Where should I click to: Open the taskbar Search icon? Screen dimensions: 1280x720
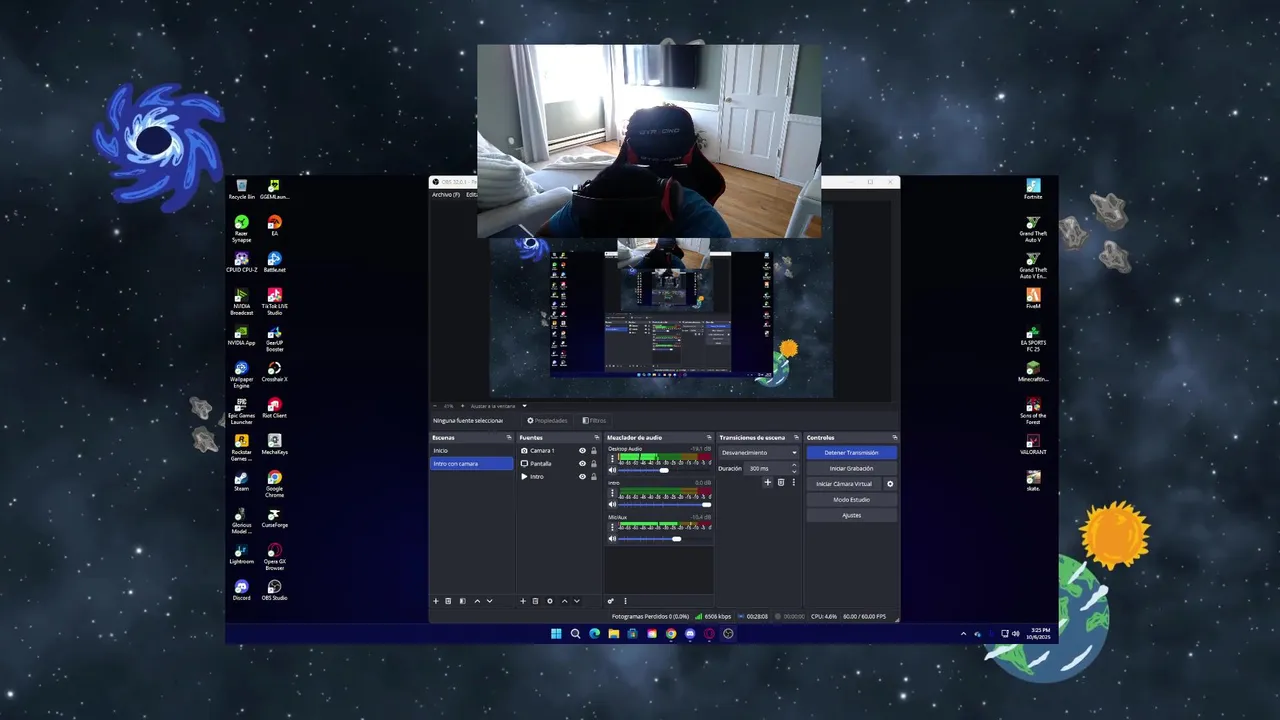click(575, 634)
